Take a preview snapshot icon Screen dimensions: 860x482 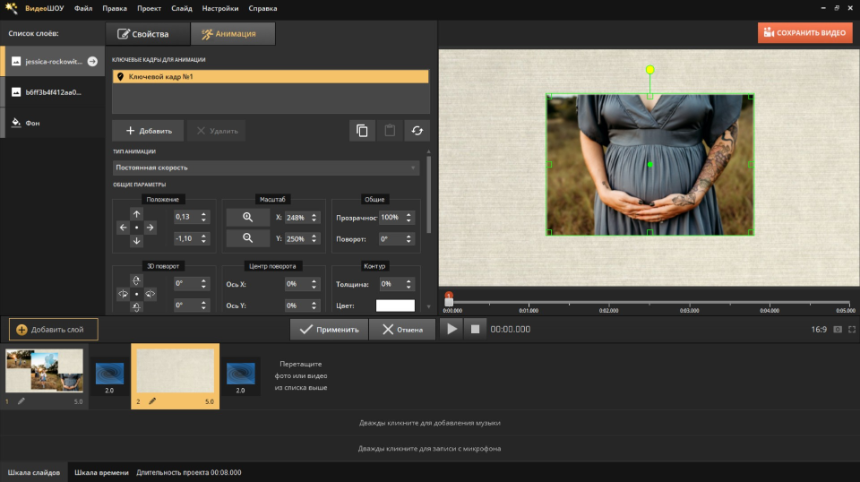pos(838,330)
